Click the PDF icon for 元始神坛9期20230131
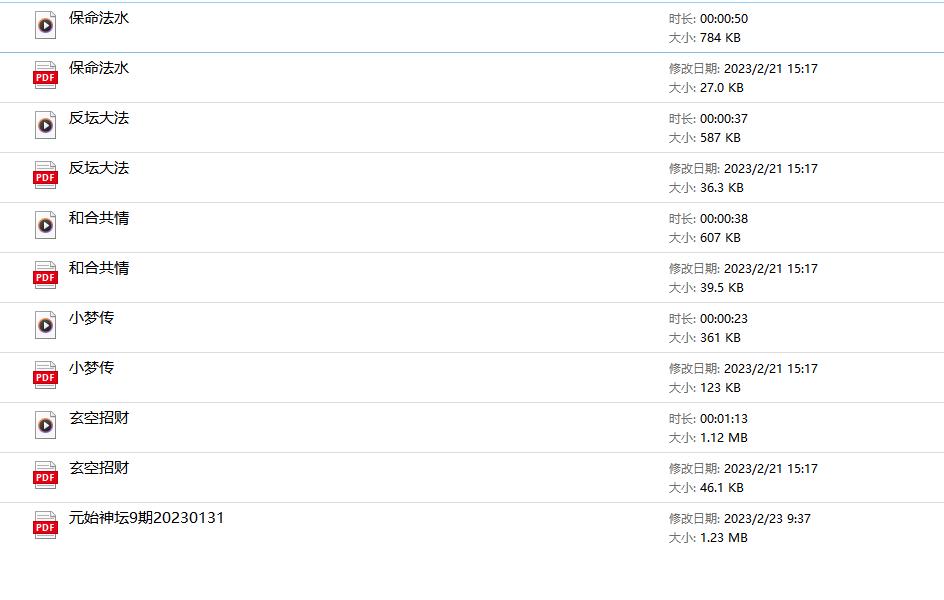The height and width of the screenshot is (600, 944). coord(46,526)
